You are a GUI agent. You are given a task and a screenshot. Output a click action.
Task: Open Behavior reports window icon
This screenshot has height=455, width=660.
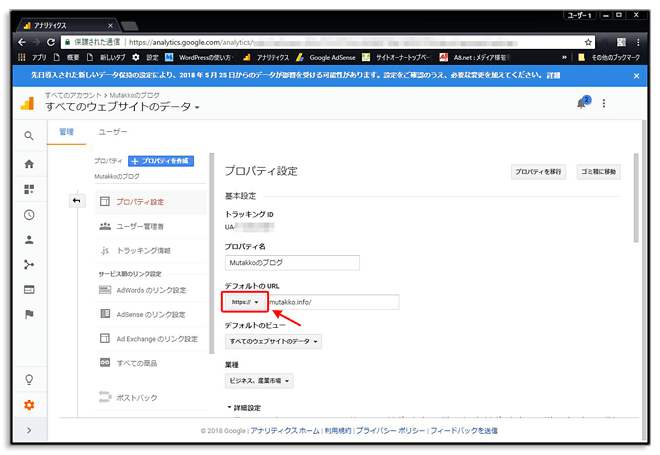pyautogui.click(x=29, y=290)
